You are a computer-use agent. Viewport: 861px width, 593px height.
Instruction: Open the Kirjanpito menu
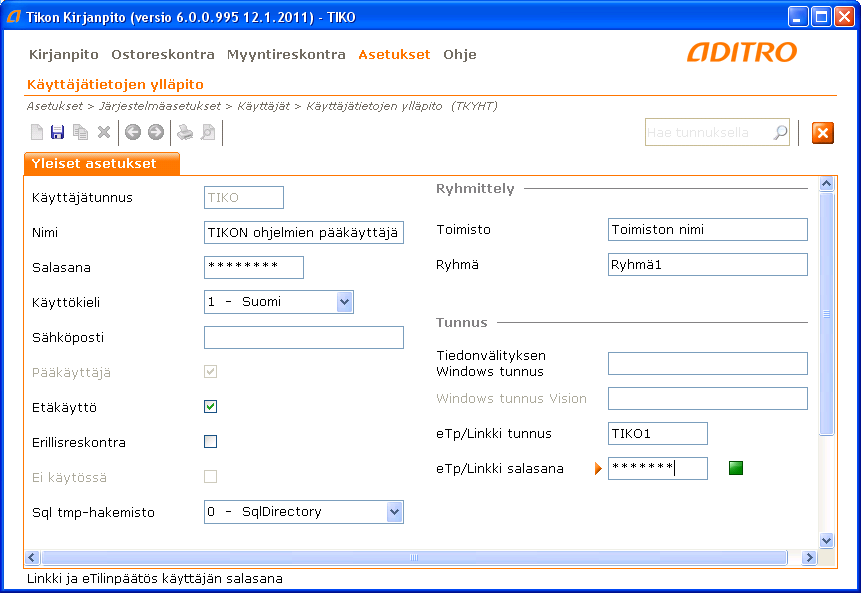click(64, 54)
